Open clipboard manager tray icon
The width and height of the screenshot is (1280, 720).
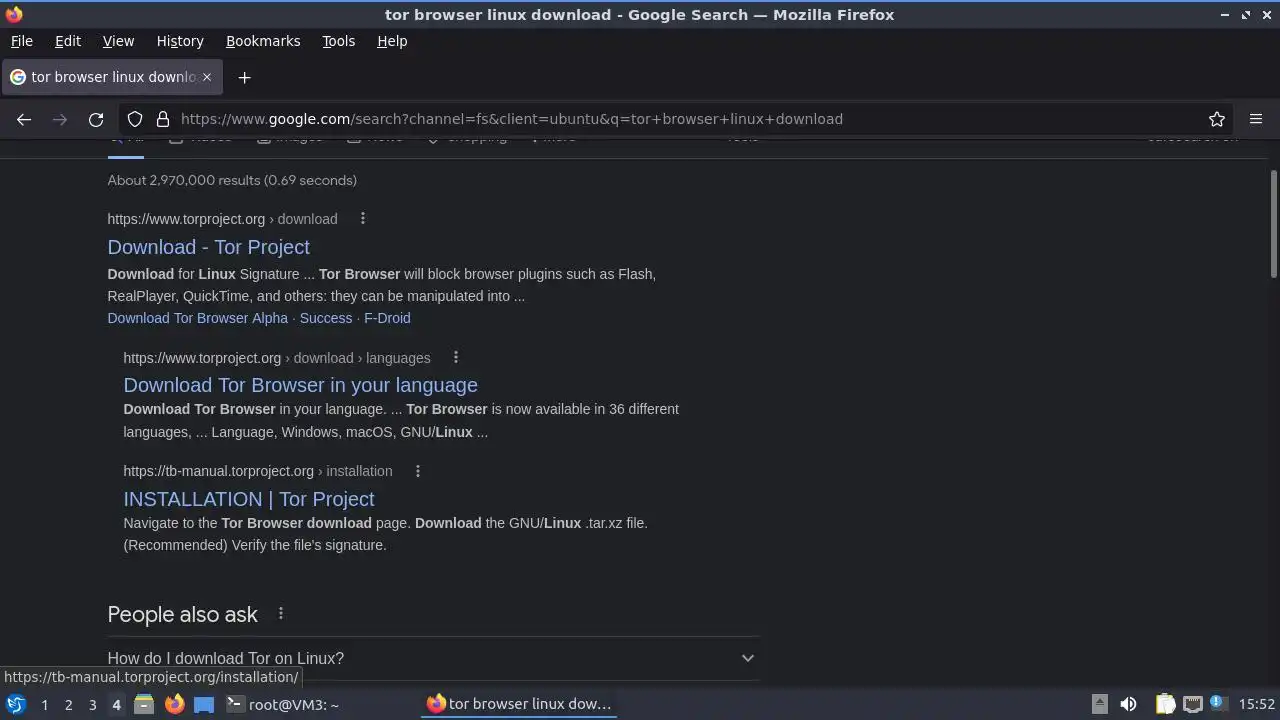1165,704
